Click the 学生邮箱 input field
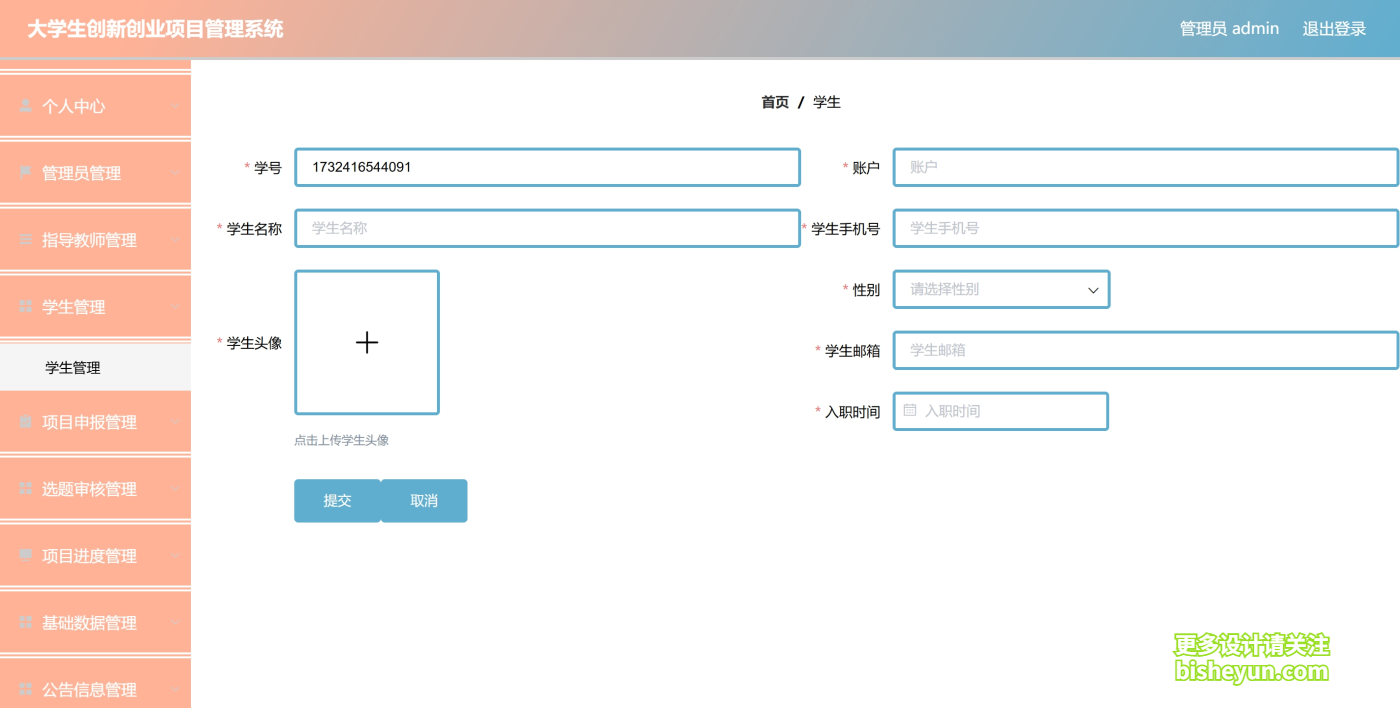Screen dimensions: 1400x708 [1146, 350]
